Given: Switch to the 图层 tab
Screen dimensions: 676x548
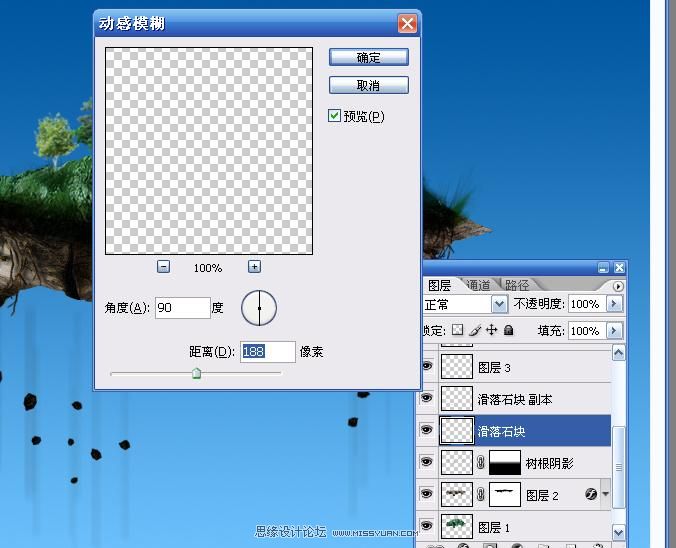Looking at the screenshot, I should (x=439, y=285).
